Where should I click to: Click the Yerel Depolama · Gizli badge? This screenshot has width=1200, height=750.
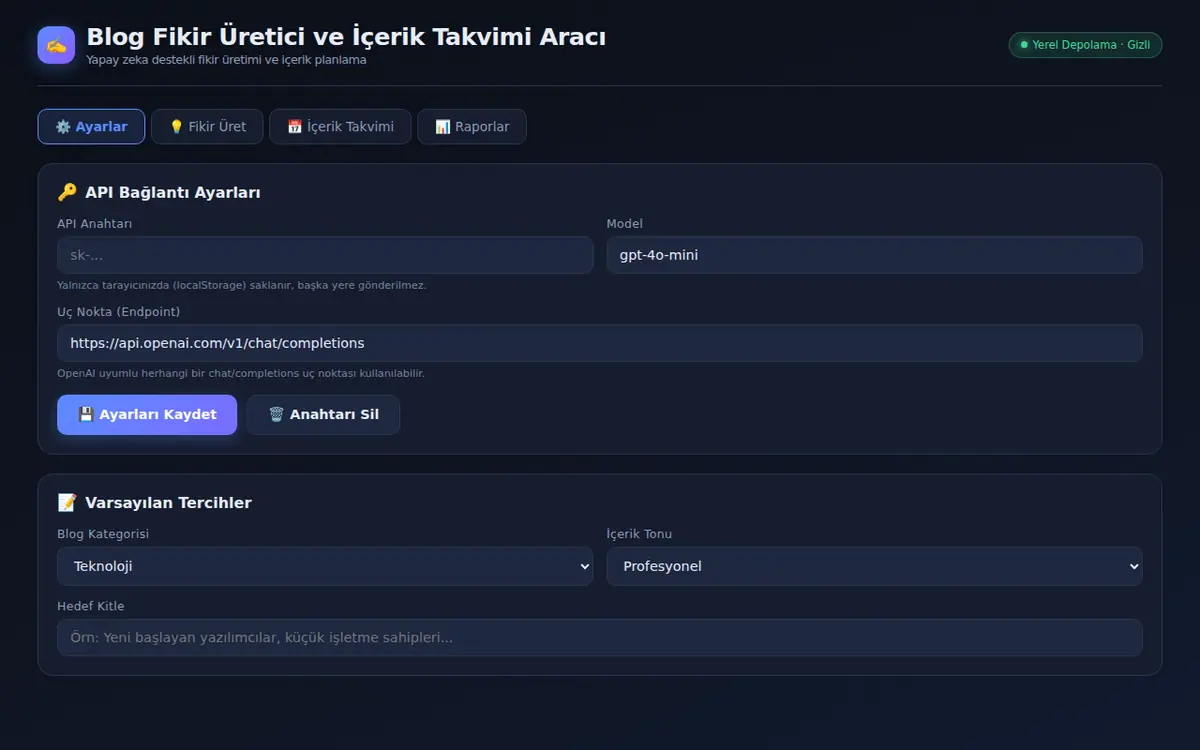[x=1085, y=45]
